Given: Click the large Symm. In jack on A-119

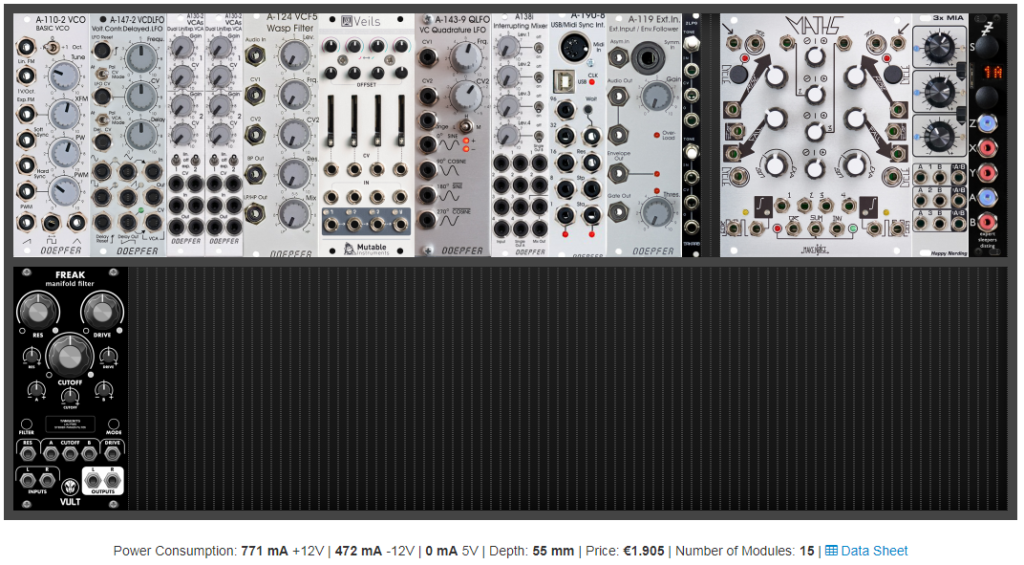Looking at the screenshot, I should (x=647, y=59).
